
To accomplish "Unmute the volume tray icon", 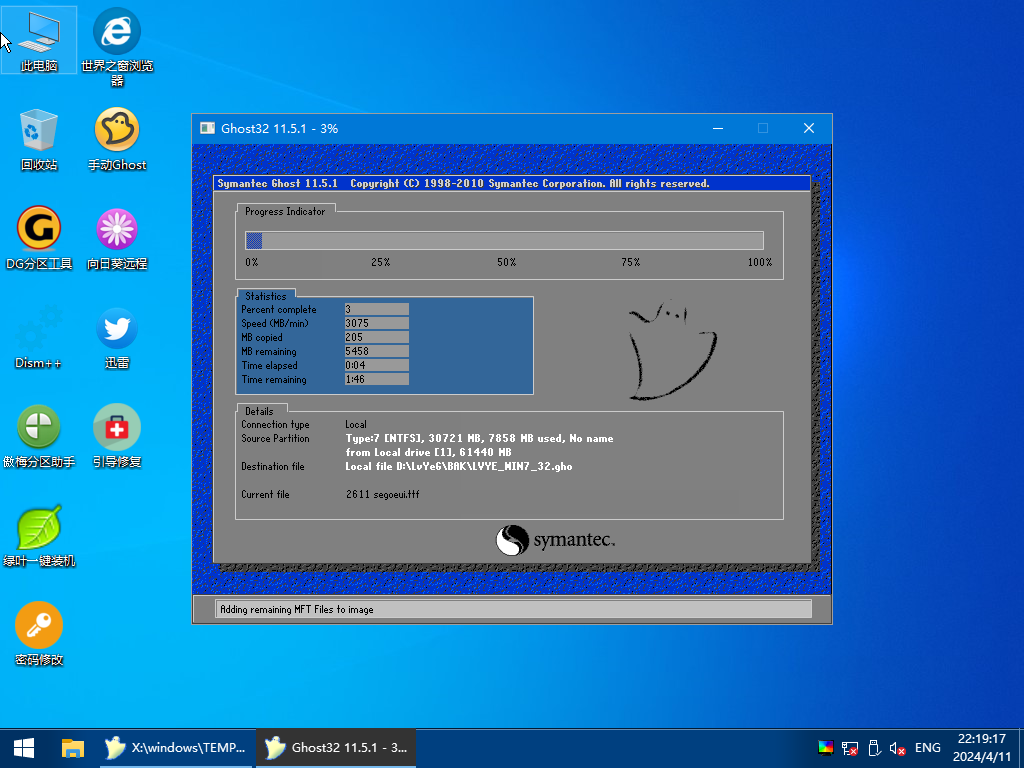I will tap(897, 748).
